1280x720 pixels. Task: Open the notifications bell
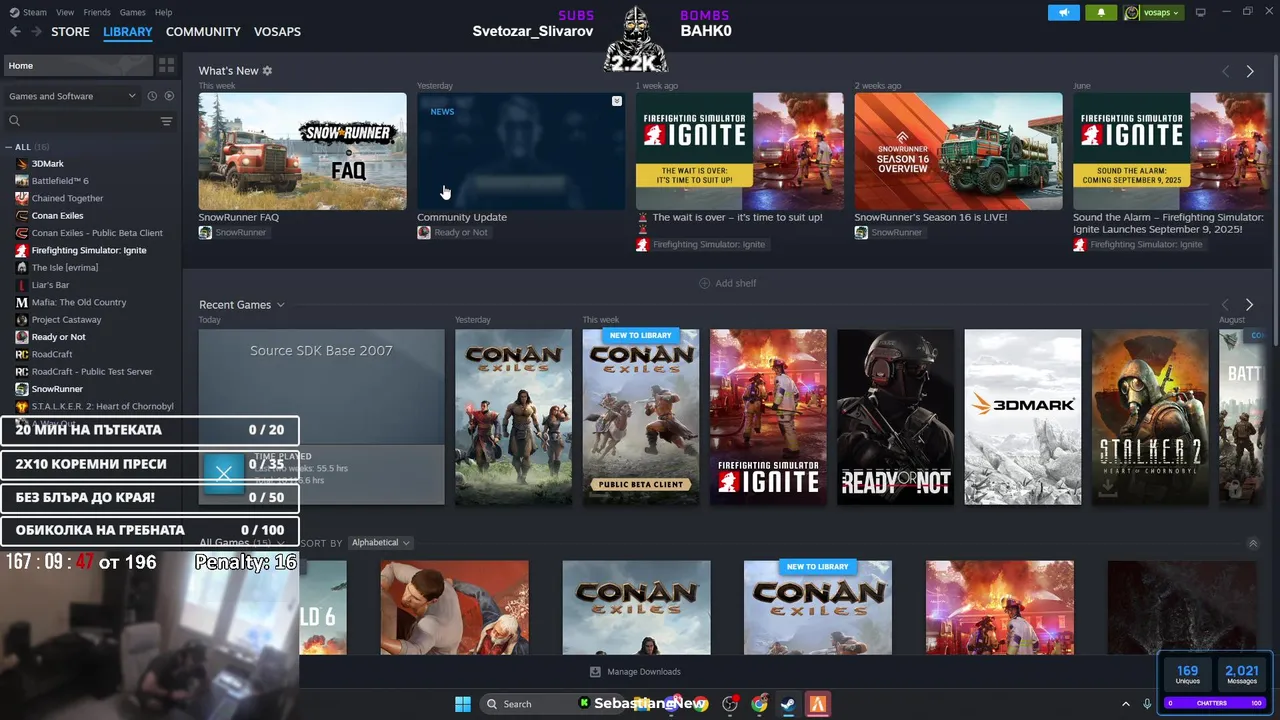[1101, 12]
